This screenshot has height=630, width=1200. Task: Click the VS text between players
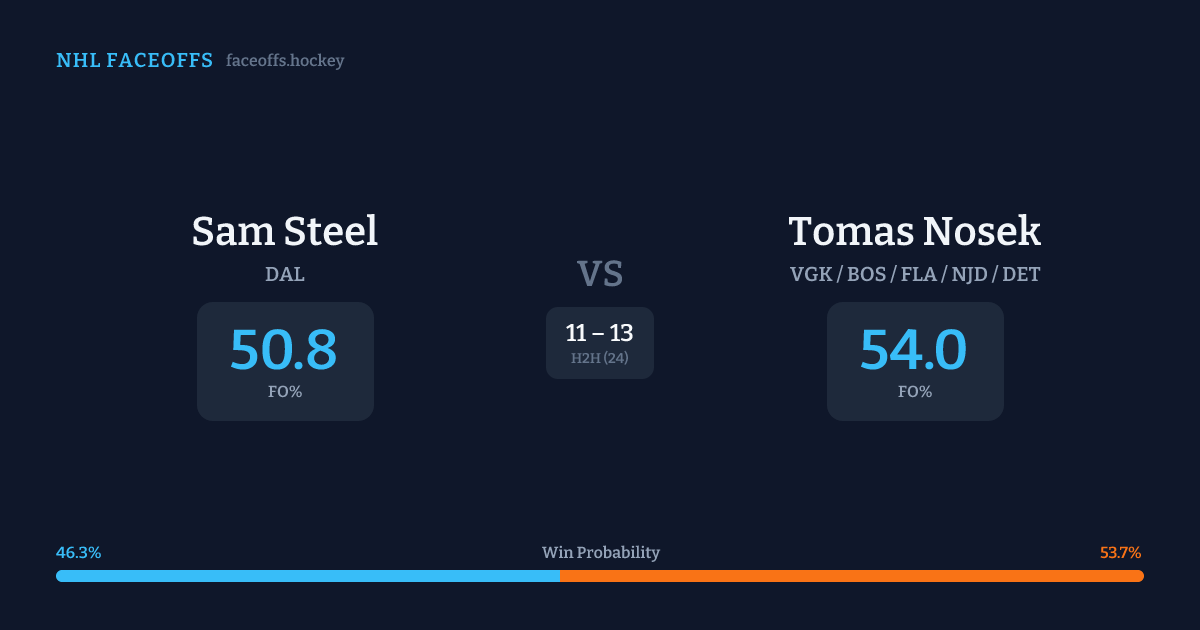[600, 274]
